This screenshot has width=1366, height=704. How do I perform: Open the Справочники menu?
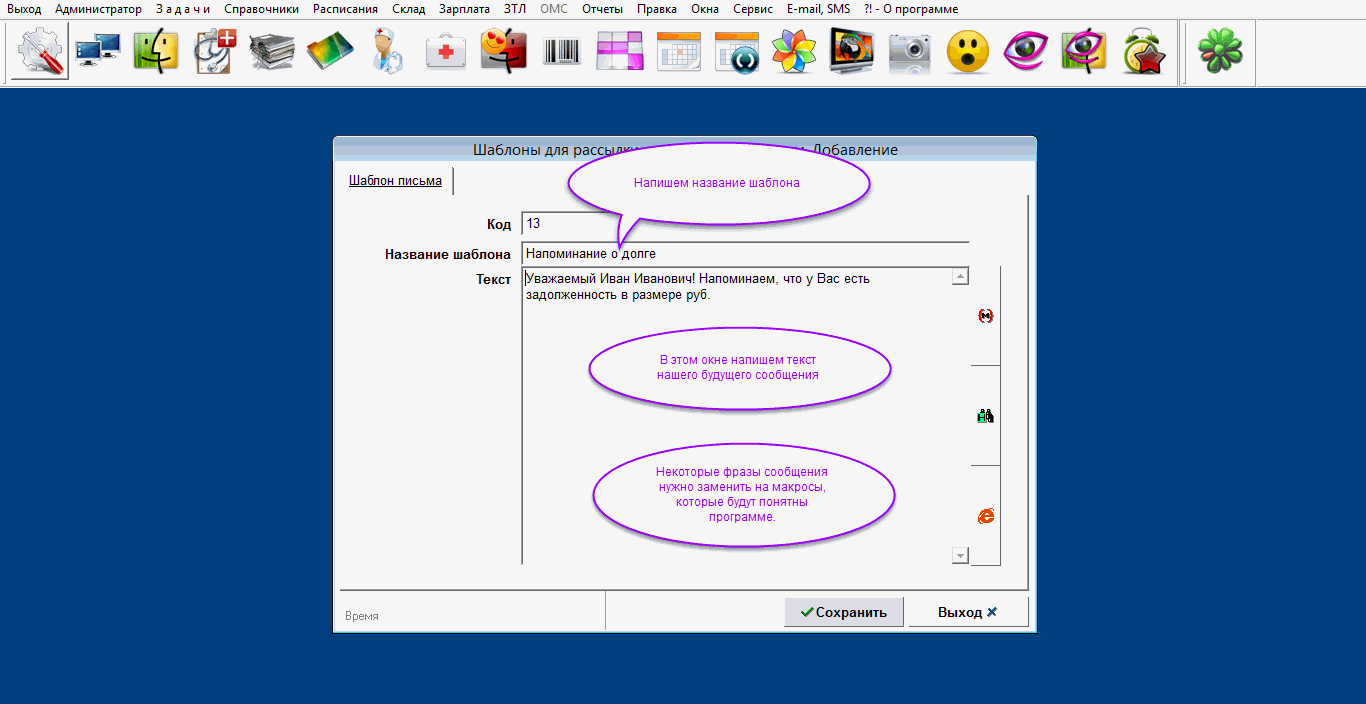261,9
